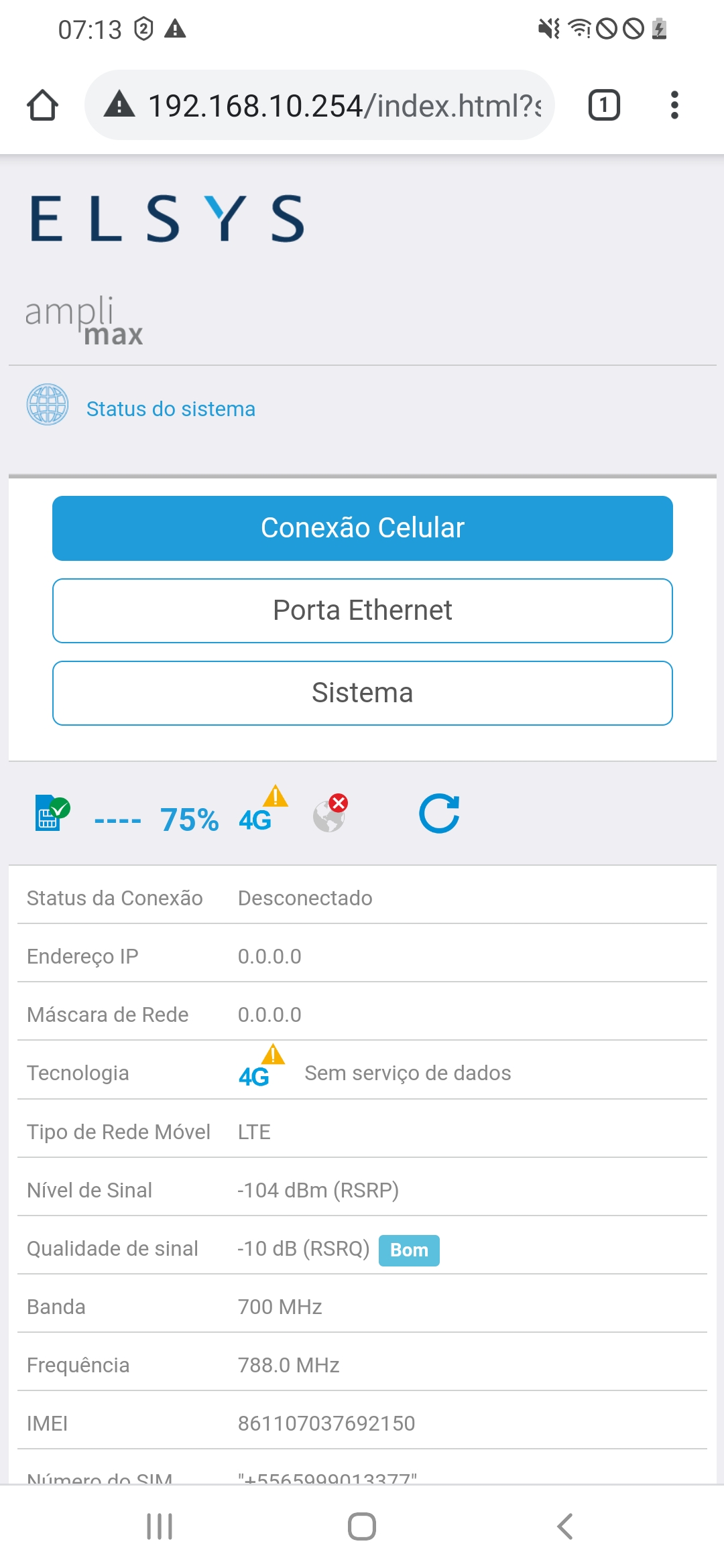Tap the 4G warning icon in status bar
This screenshot has height=1568, width=724.
click(262, 811)
